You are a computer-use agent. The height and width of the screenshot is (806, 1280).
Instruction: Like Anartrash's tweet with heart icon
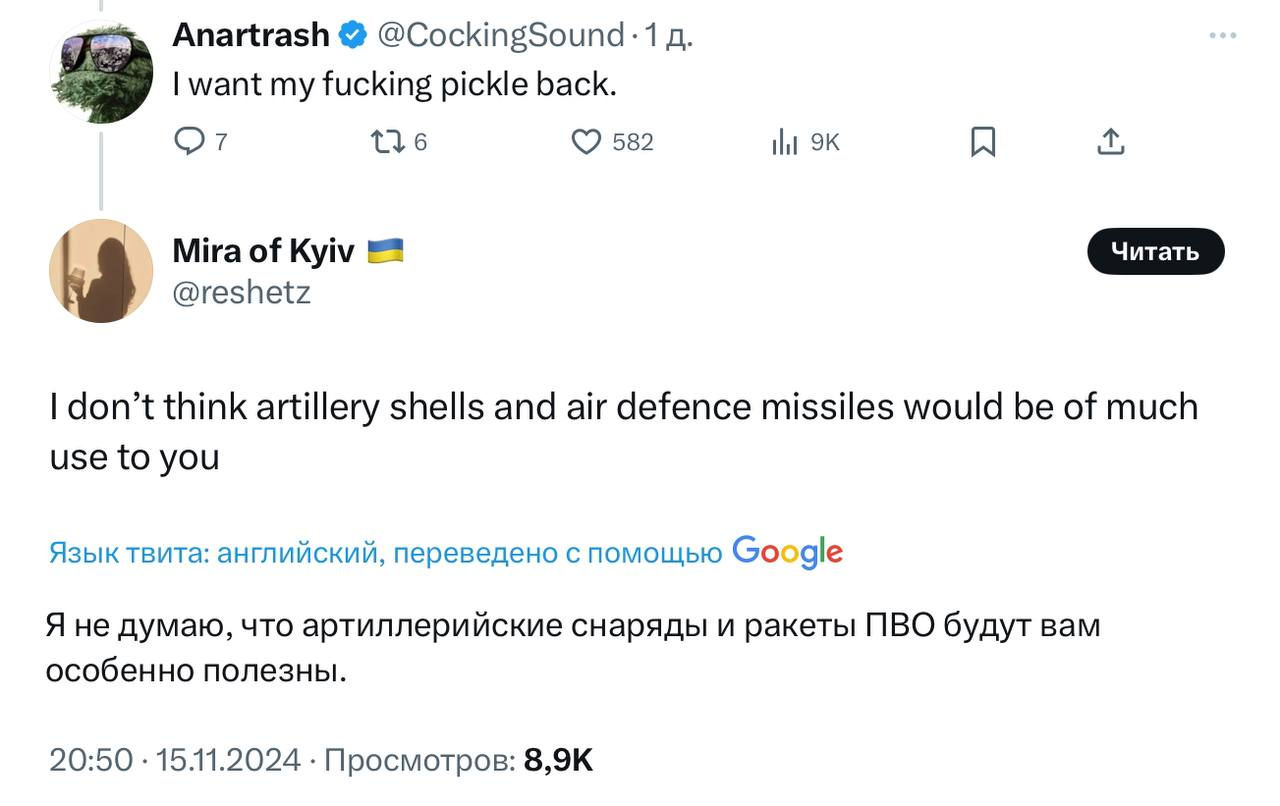click(x=586, y=143)
